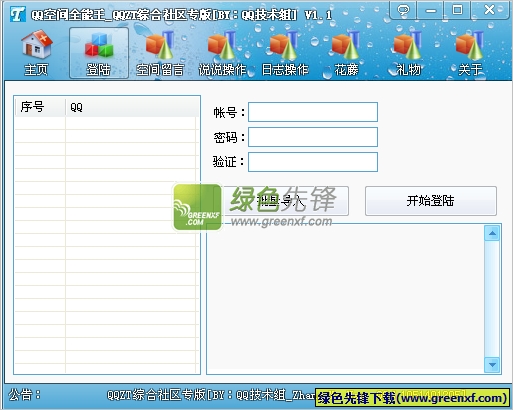Viewport: 513px width, 410px height.
Task: Click the QQ column header
Action: (132, 107)
